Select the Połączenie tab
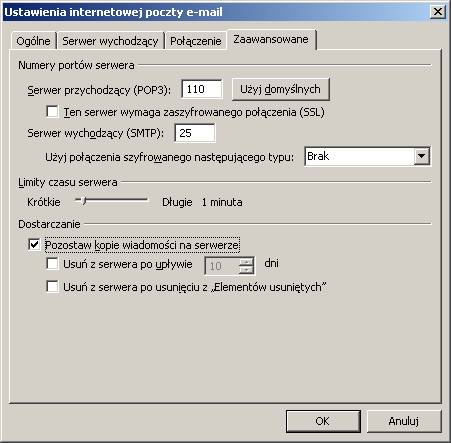 pyautogui.click(x=196, y=41)
